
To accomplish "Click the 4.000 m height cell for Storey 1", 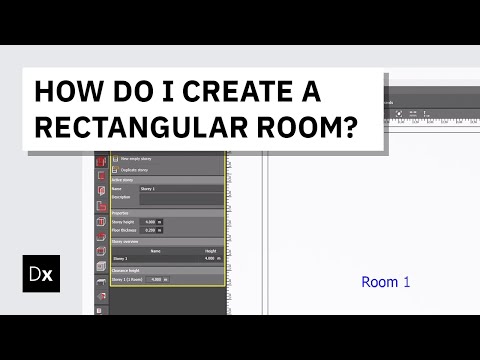I will tap(212, 259).
